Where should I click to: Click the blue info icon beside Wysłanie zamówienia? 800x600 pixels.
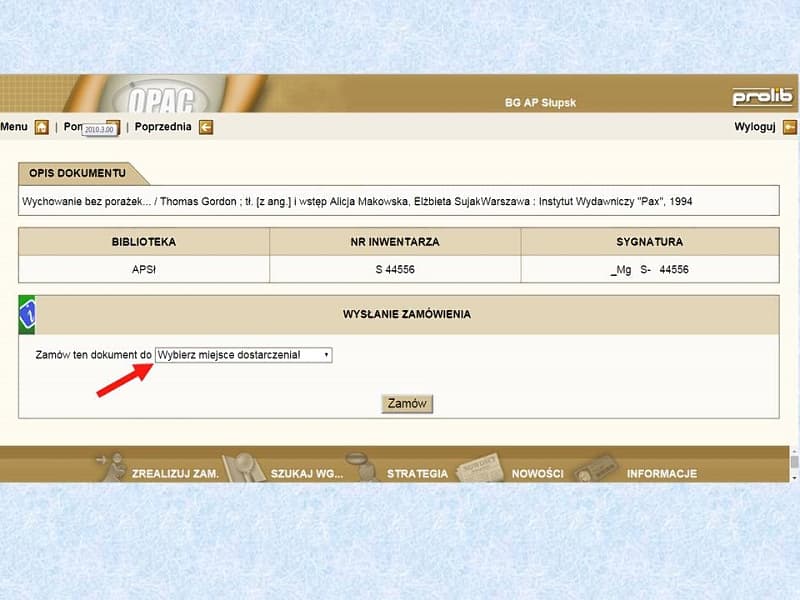[27, 314]
